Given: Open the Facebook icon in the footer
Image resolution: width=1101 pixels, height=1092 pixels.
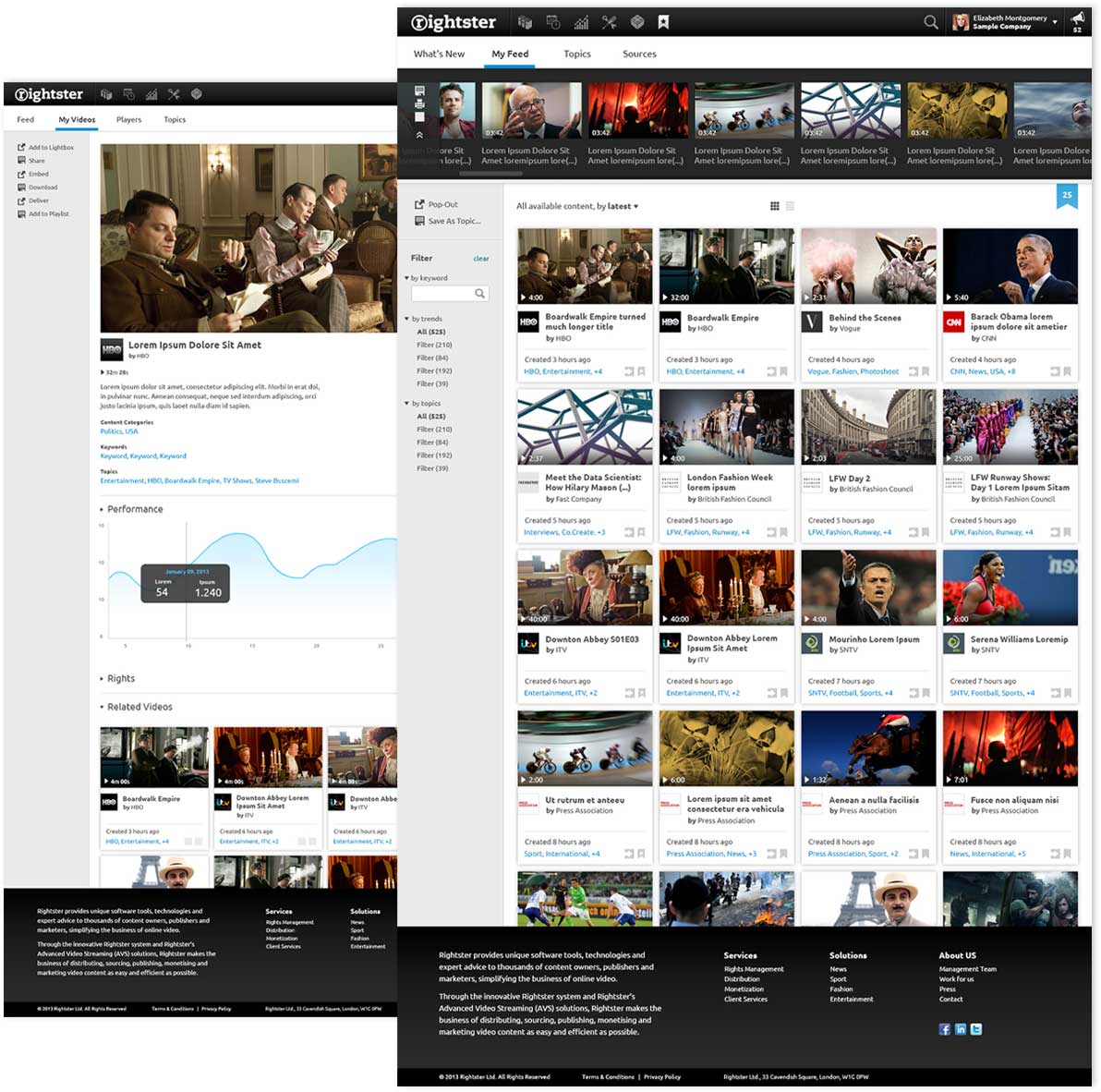Looking at the screenshot, I should click(x=944, y=1029).
